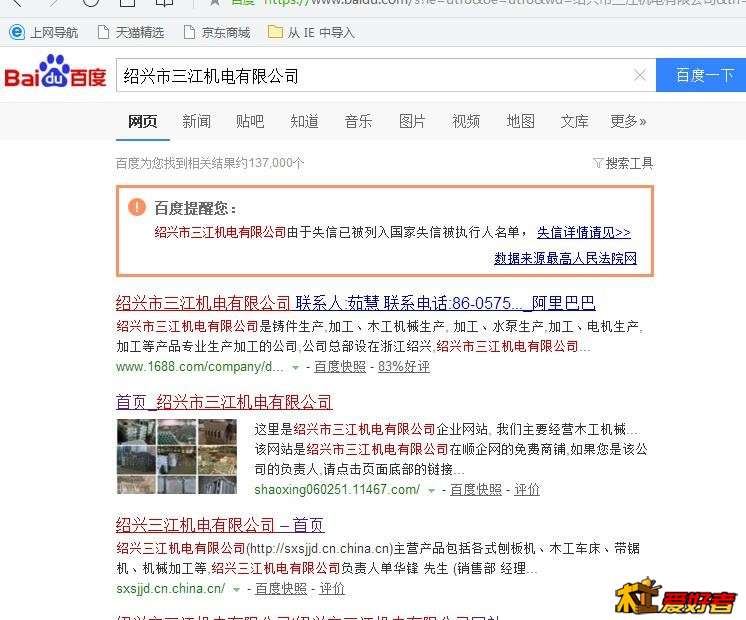Open the 京东商城 bookmark

click(x=217, y=32)
